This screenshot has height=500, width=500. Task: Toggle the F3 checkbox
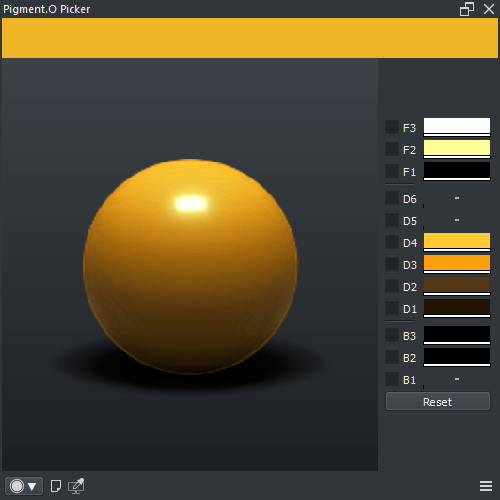coord(392,127)
